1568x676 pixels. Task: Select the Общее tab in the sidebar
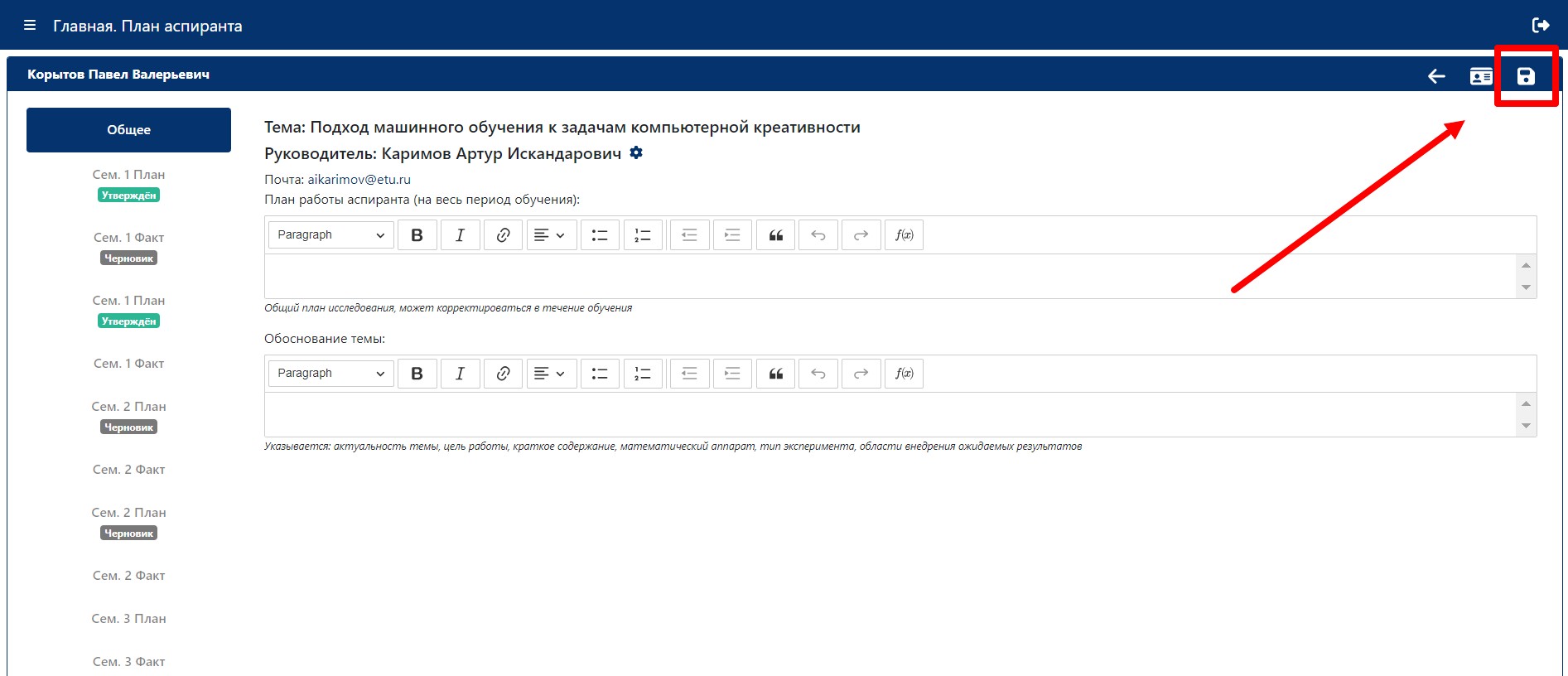128,130
